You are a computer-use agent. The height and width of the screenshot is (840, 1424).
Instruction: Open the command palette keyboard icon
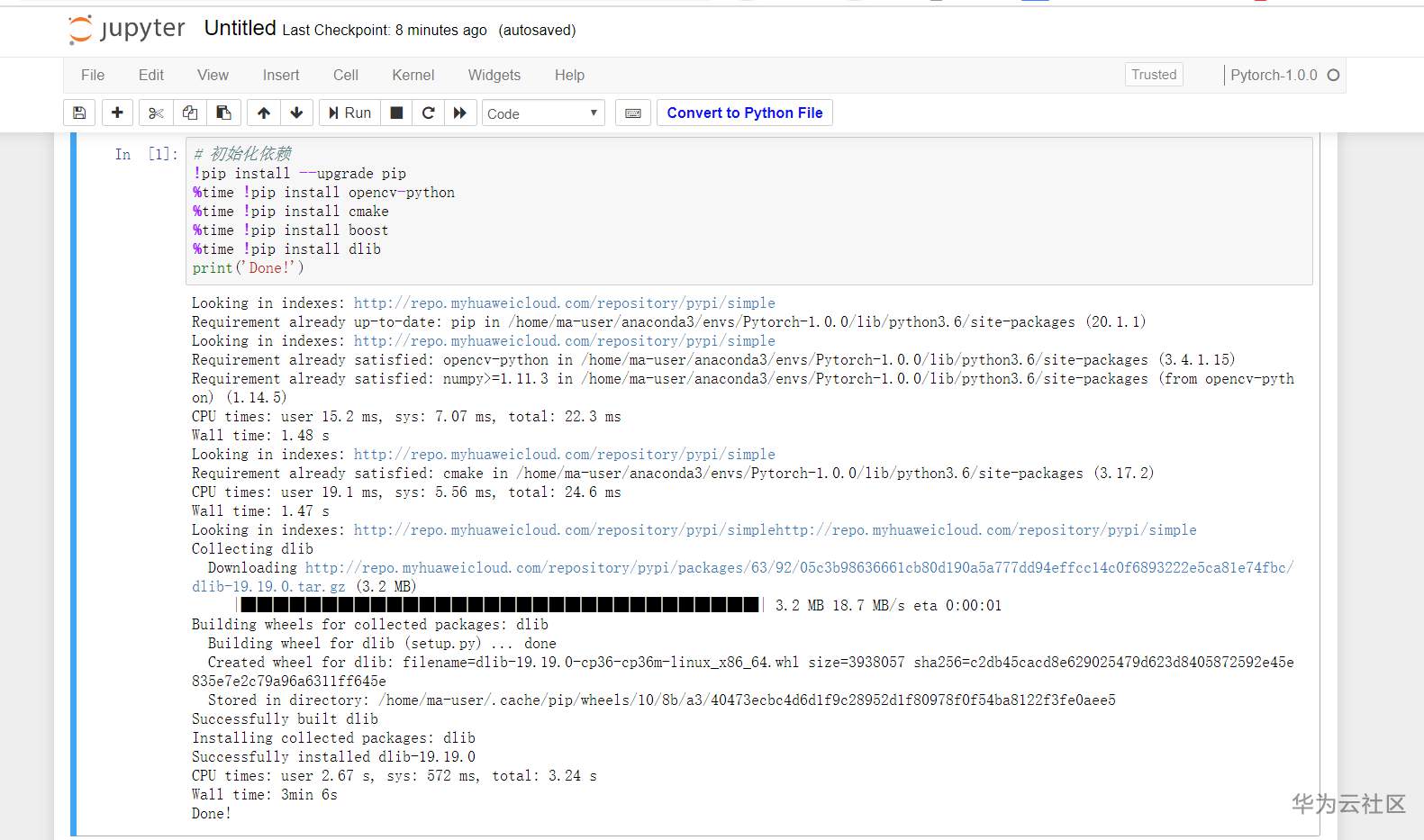(633, 113)
